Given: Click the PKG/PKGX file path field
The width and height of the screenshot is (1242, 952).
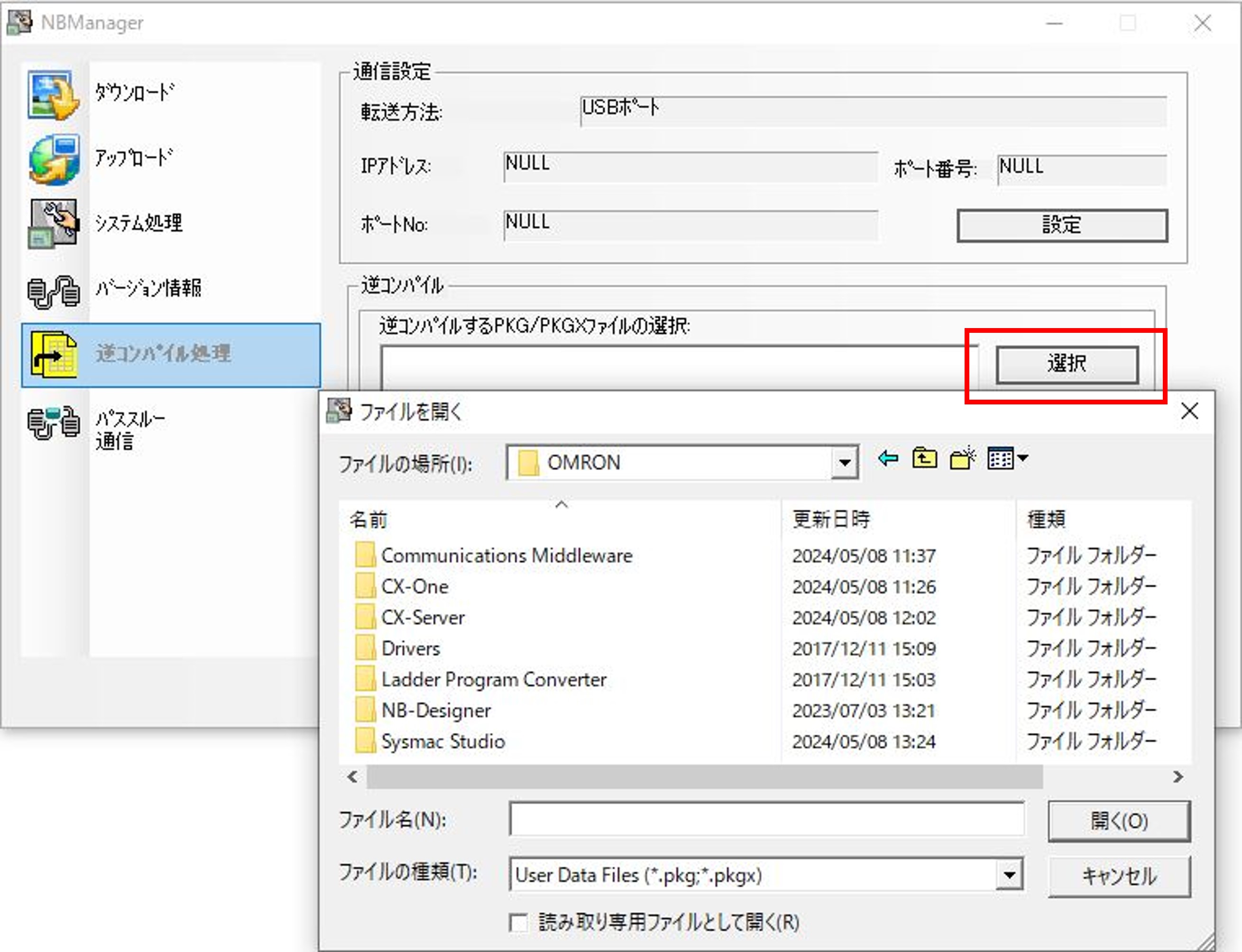Looking at the screenshot, I should 679,367.
